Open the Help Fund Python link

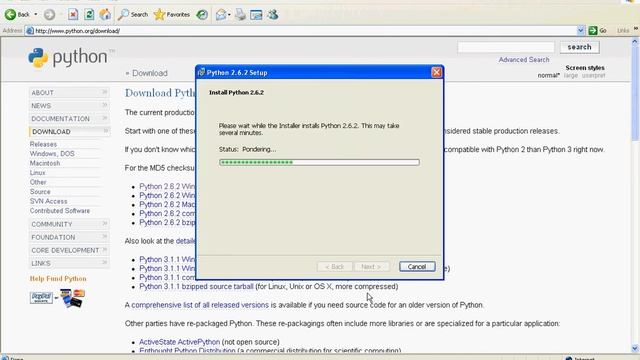58,278
